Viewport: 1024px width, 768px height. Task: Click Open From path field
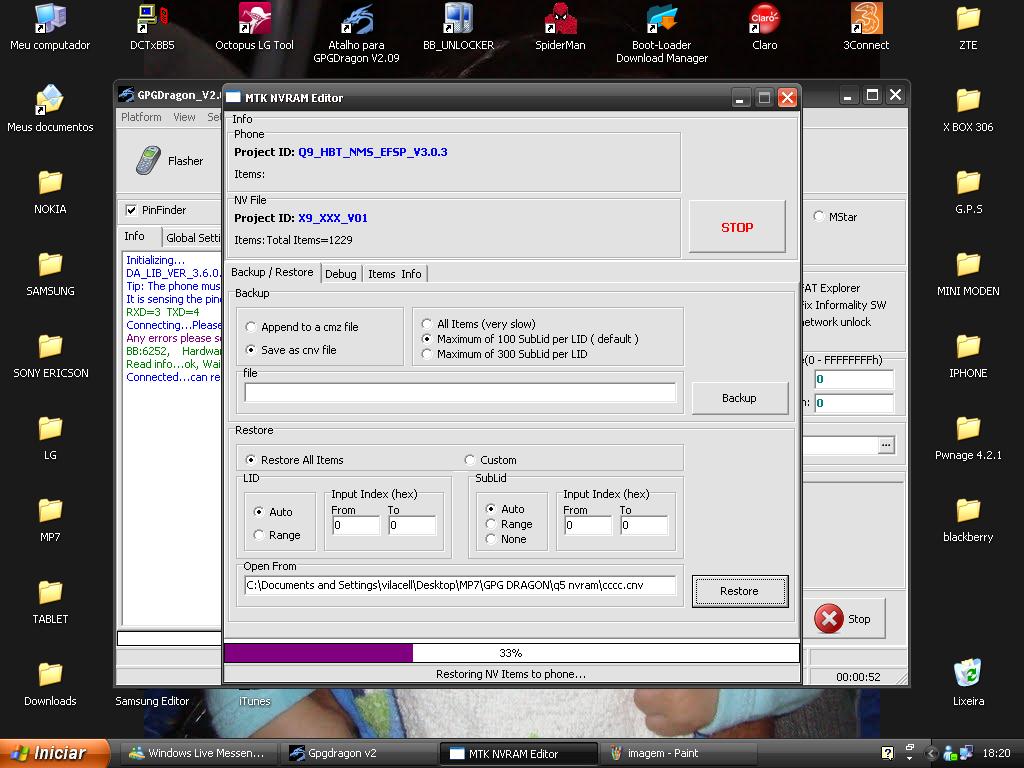460,585
